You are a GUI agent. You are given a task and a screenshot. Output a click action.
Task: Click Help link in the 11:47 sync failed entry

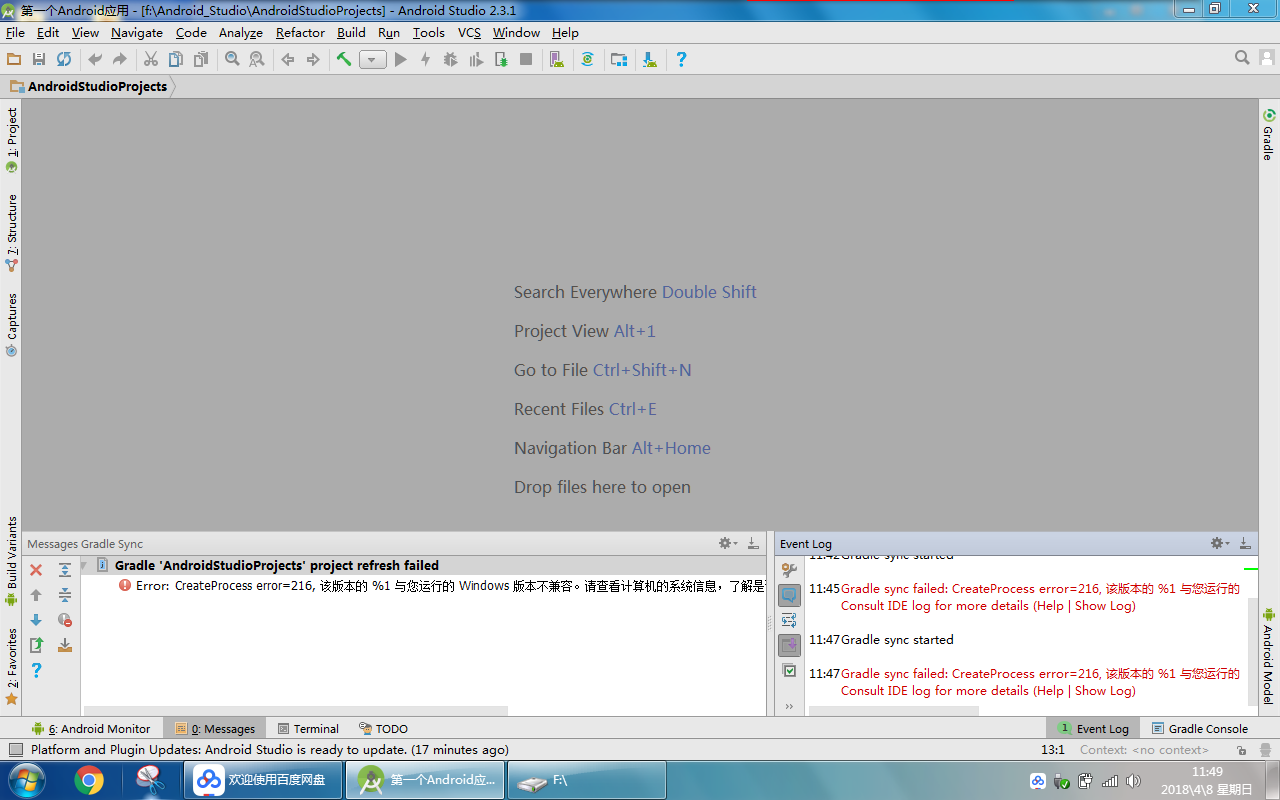click(x=1050, y=691)
